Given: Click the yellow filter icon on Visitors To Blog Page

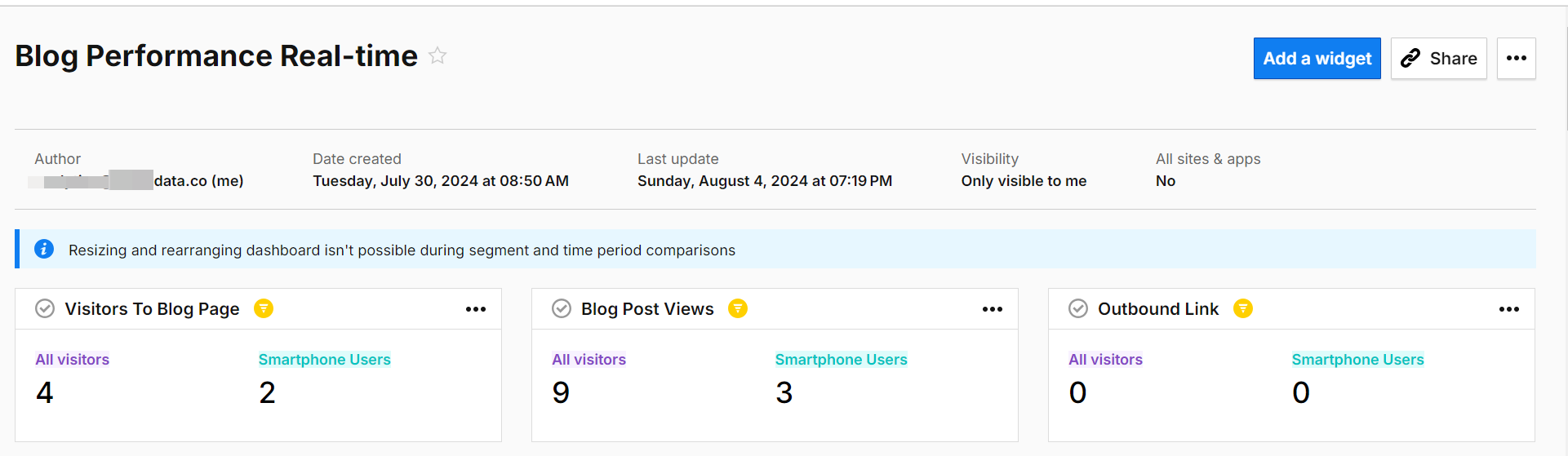Looking at the screenshot, I should 264,308.
